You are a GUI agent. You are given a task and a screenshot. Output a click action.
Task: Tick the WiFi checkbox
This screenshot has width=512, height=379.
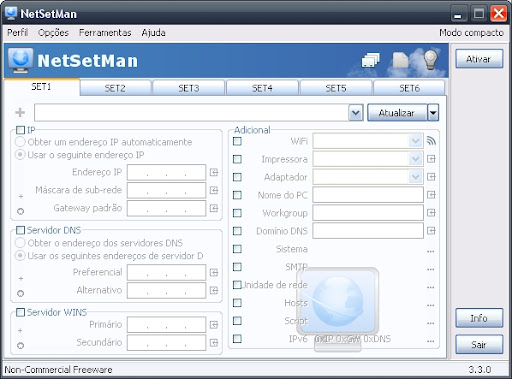coord(237,141)
